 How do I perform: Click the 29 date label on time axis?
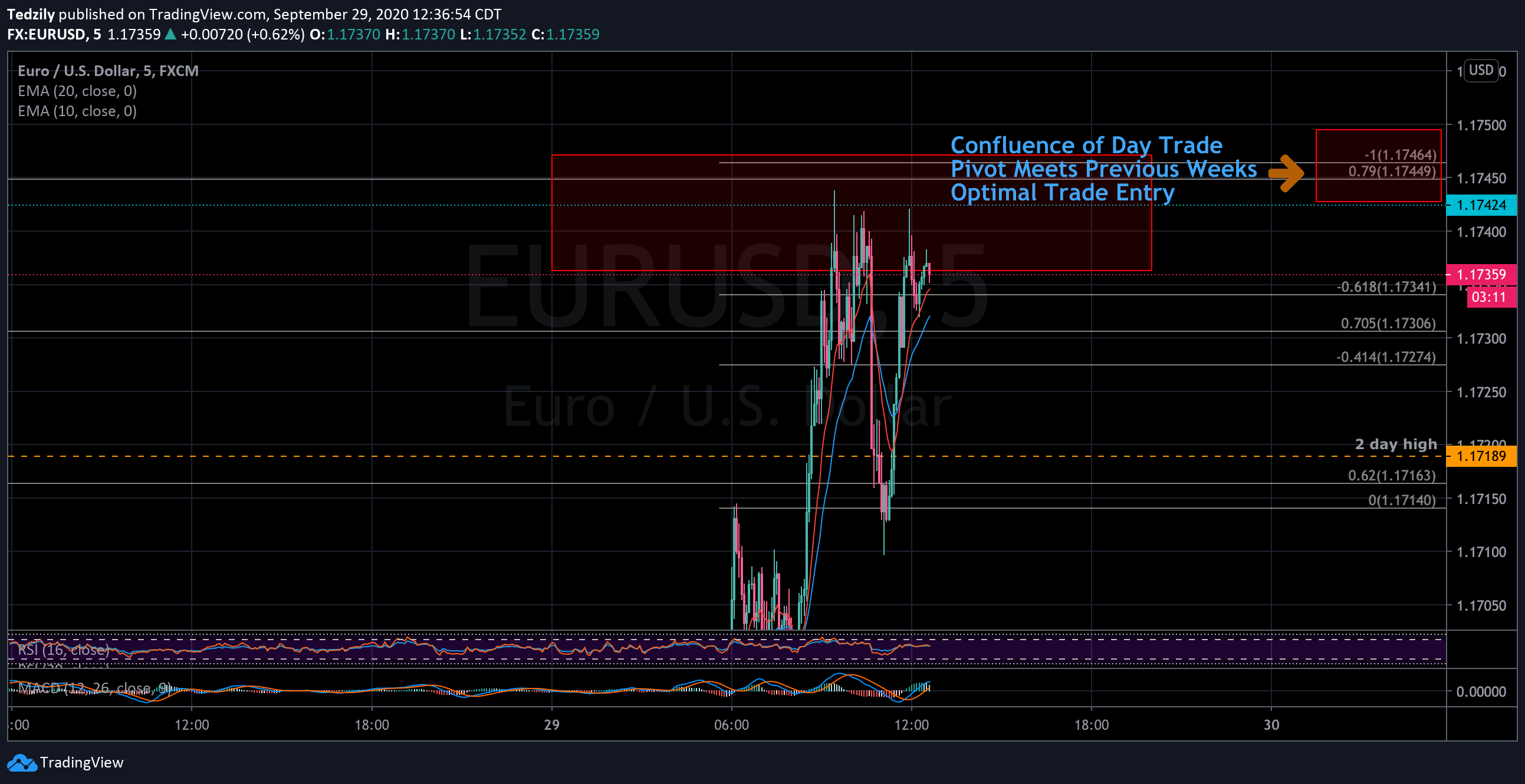click(552, 725)
